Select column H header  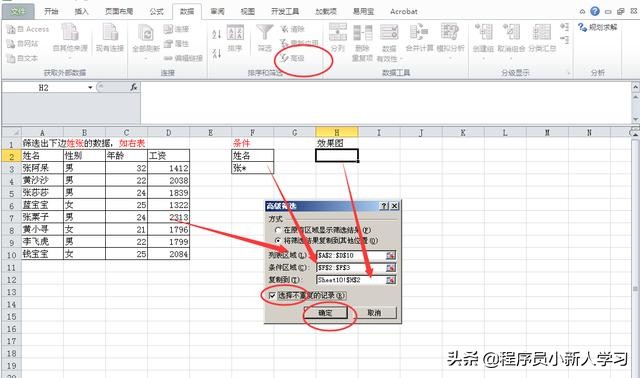(337, 132)
